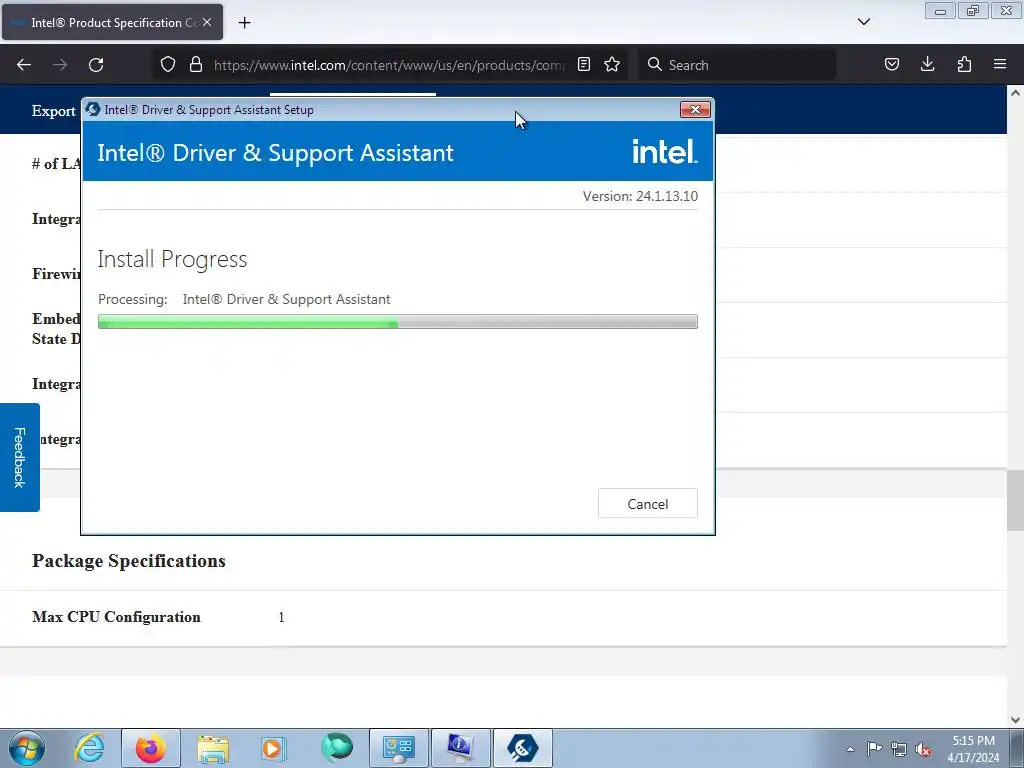Expand the list all tabs dropdown arrow
This screenshot has width=1024, height=768.
pos(863,22)
